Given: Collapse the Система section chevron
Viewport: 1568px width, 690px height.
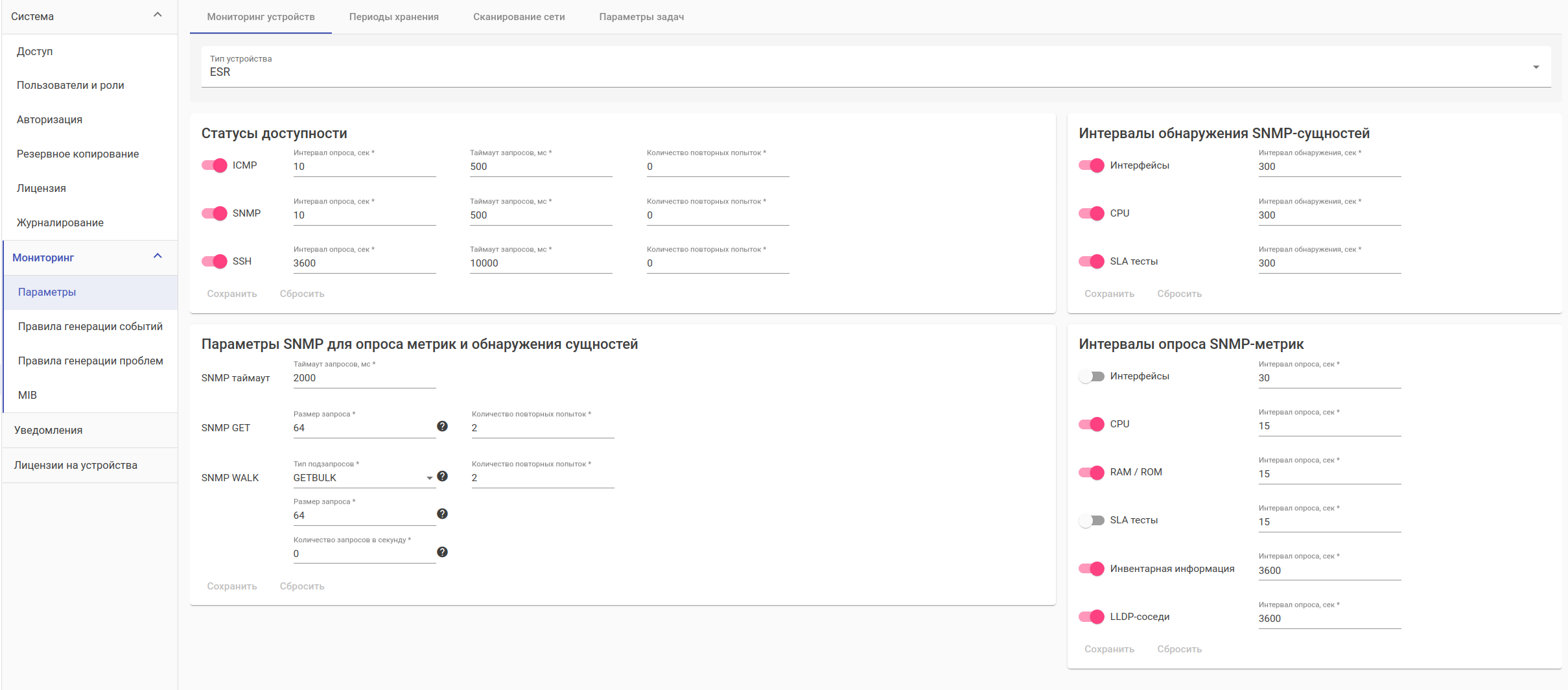Looking at the screenshot, I should (x=158, y=15).
